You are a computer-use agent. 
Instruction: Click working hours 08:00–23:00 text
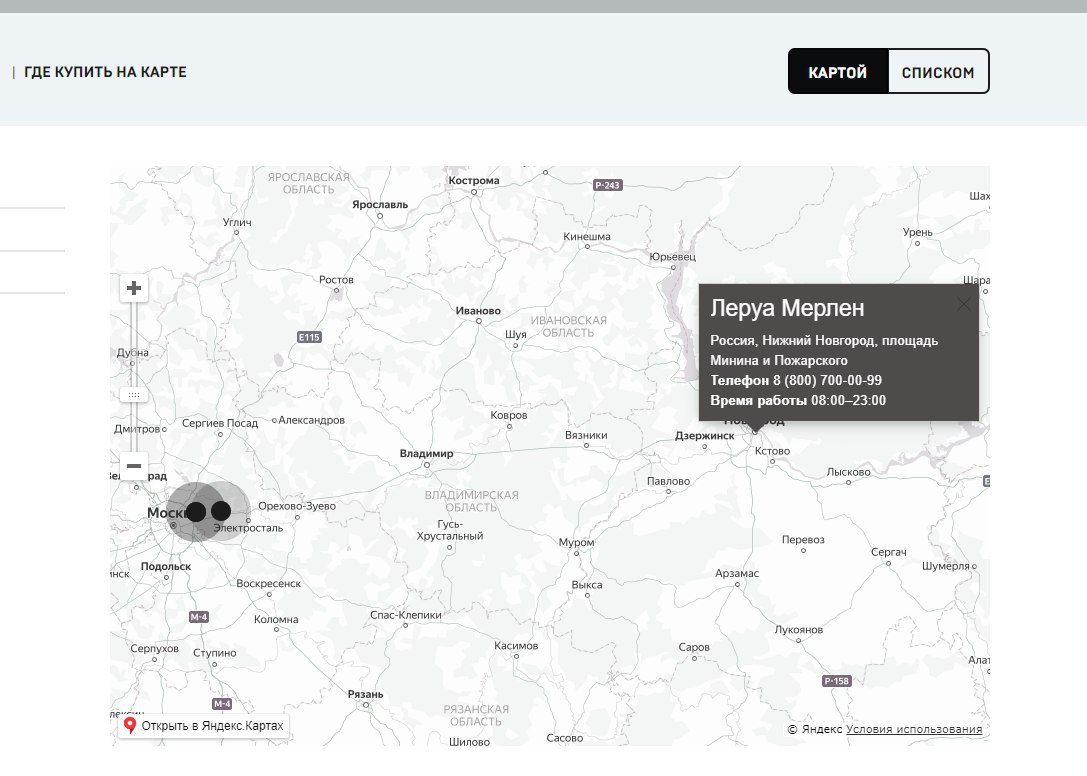849,400
